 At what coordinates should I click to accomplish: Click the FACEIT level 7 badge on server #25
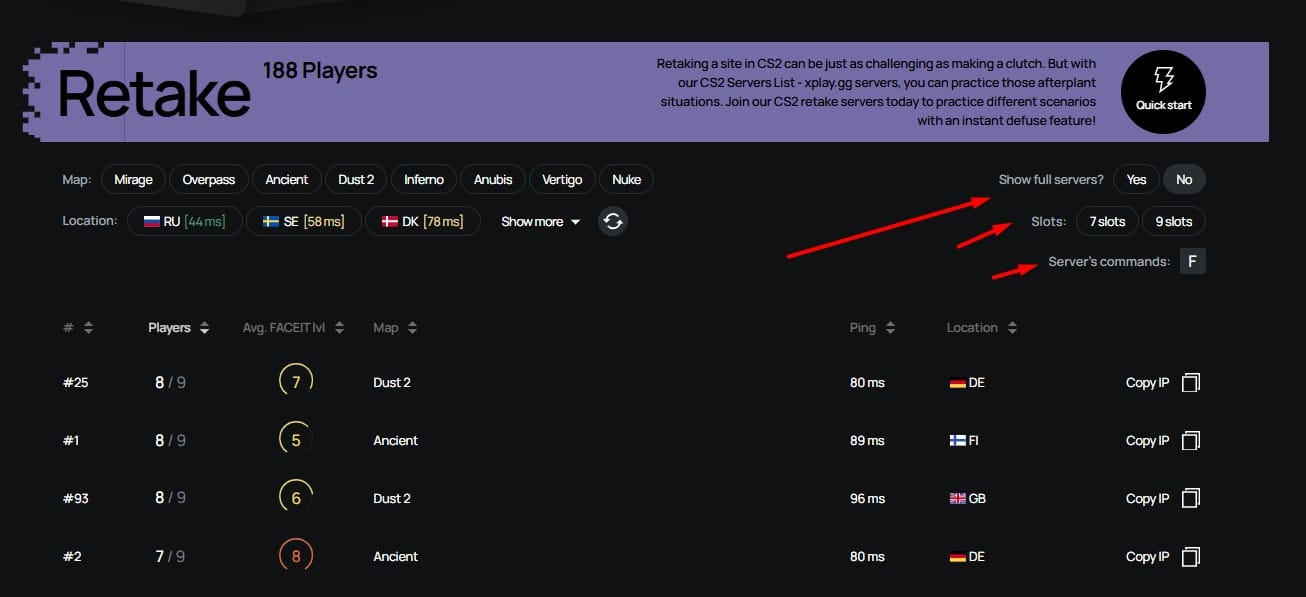pos(296,383)
